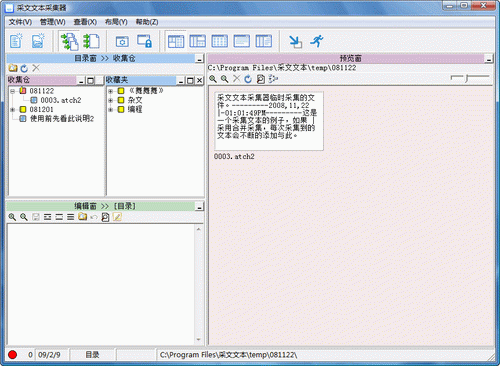Minimize the 预览窗 preview panel
500x366 pixels.
tap(489, 59)
